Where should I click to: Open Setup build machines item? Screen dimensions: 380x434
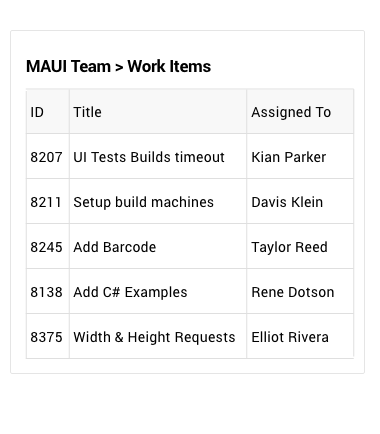click(143, 202)
